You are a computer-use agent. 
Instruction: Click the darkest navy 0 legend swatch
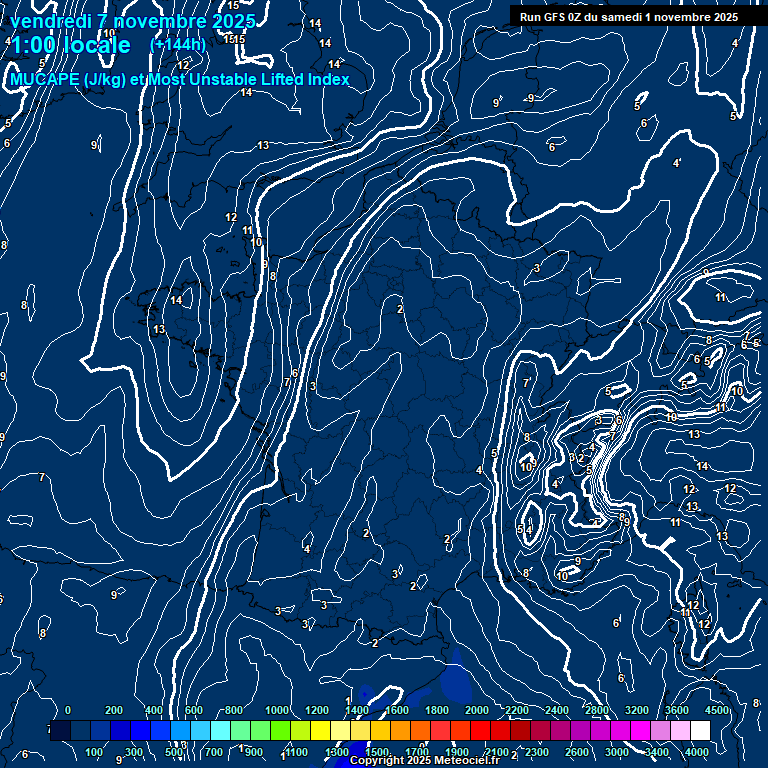point(60,731)
